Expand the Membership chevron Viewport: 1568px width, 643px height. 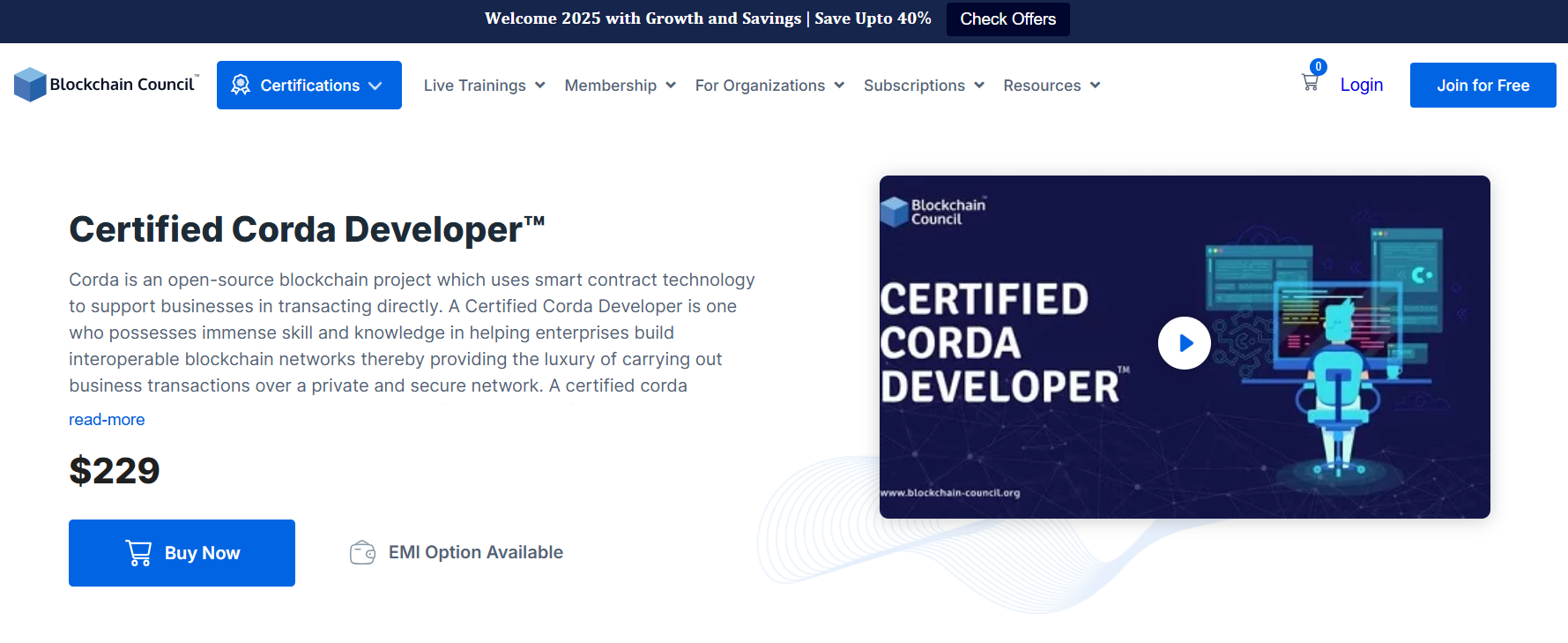(671, 85)
